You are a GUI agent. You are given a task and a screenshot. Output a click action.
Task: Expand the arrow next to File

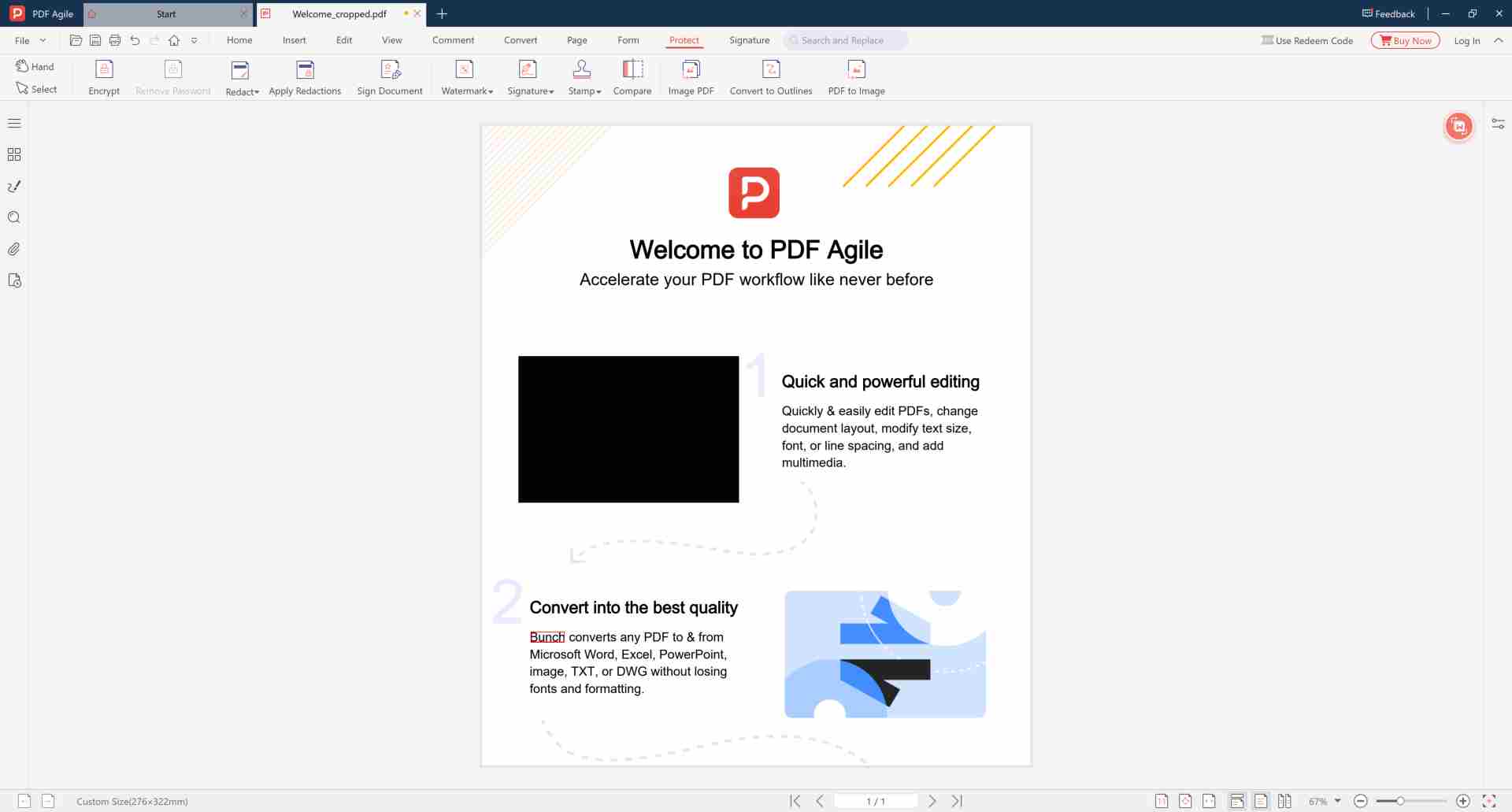tap(43, 40)
